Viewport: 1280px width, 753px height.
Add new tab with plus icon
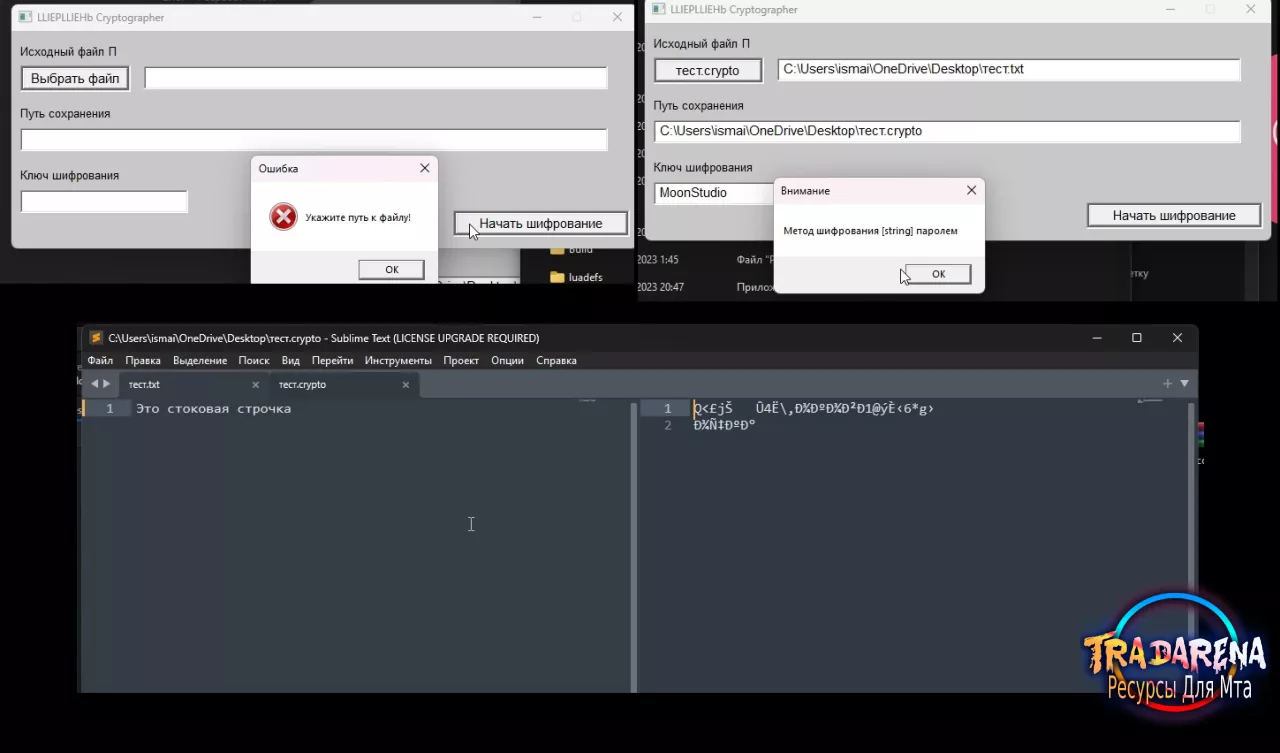click(x=1167, y=384)
